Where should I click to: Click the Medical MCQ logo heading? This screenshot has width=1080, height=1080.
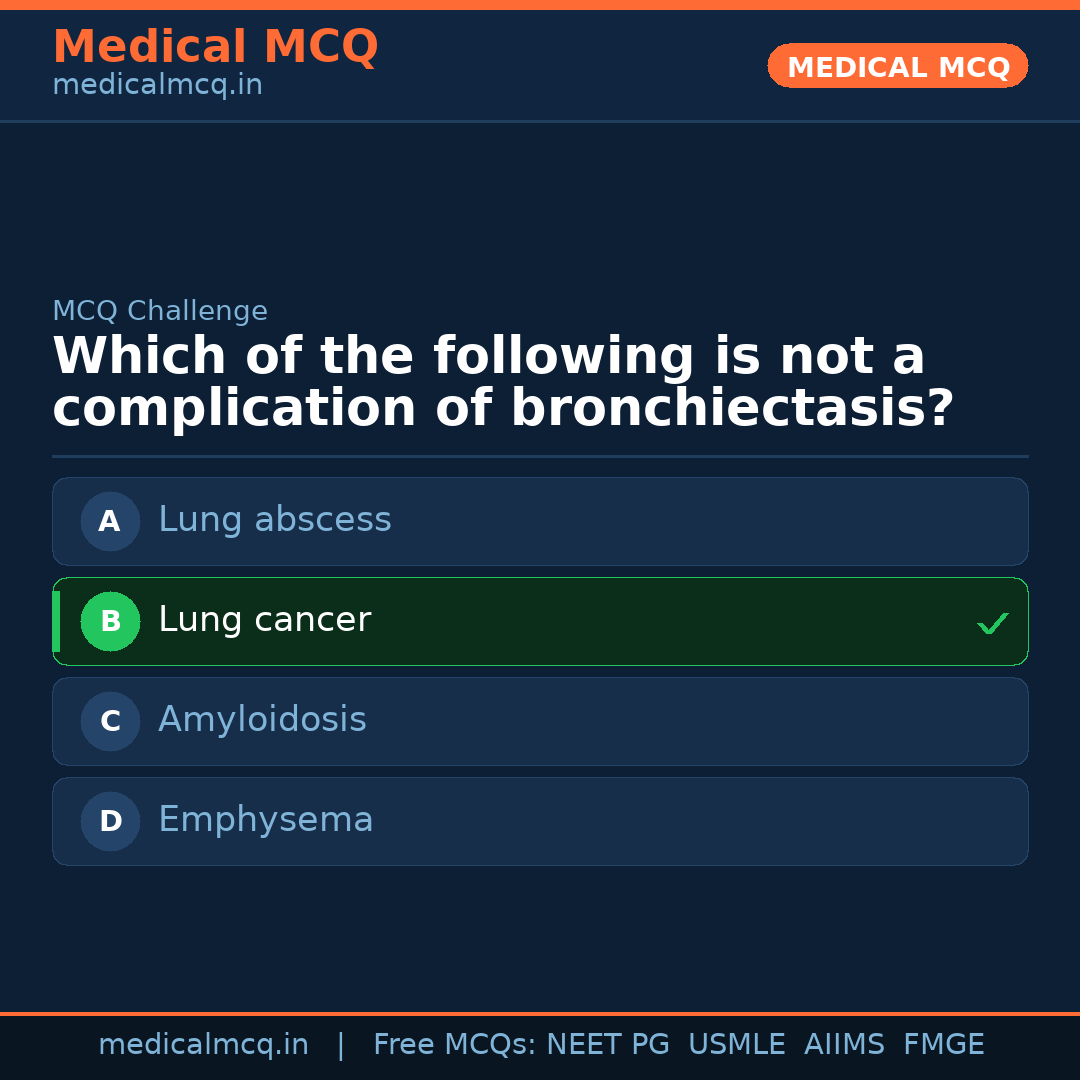(x=215, y=47)
